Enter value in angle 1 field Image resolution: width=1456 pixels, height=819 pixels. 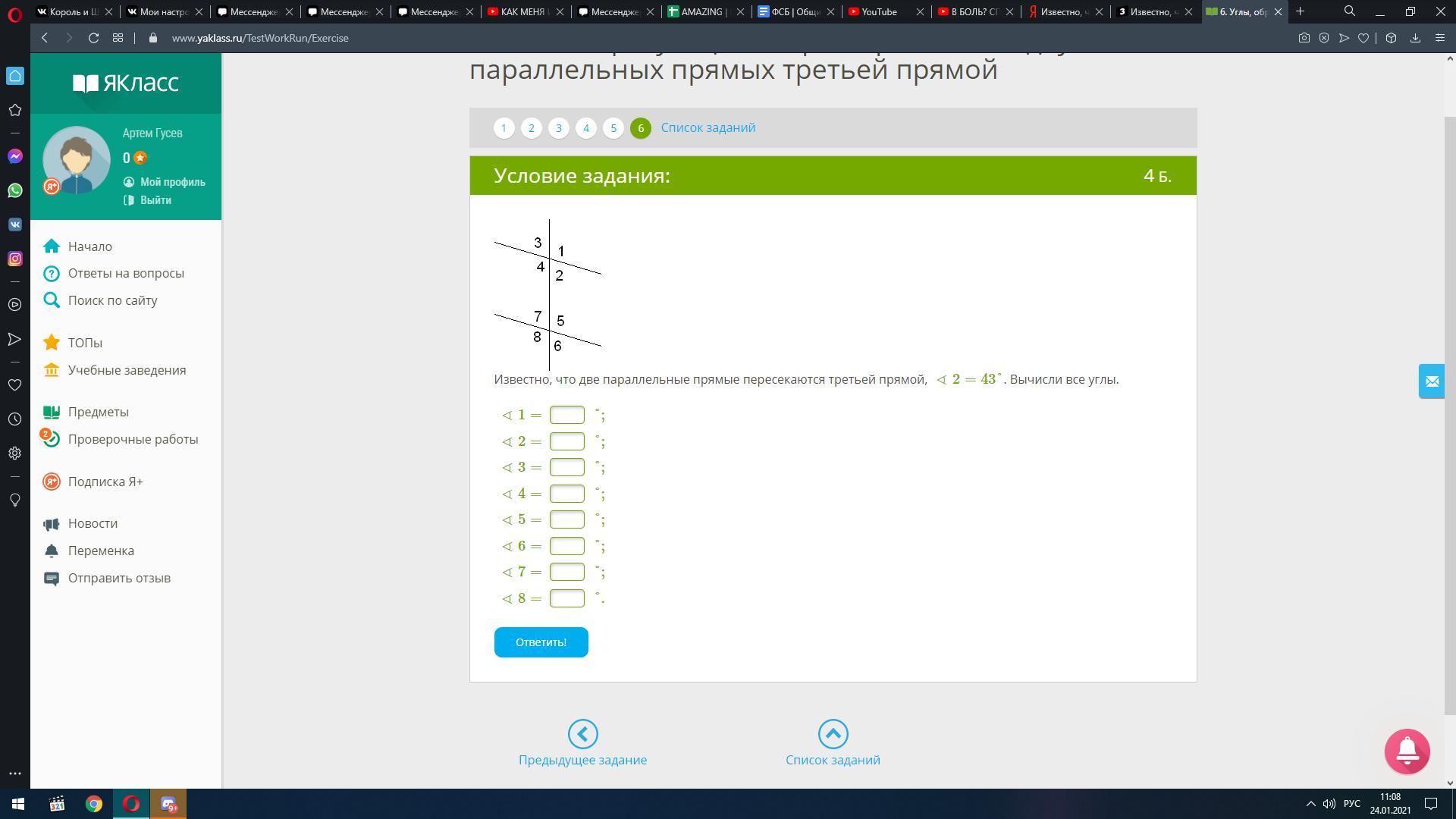[568, 414]
